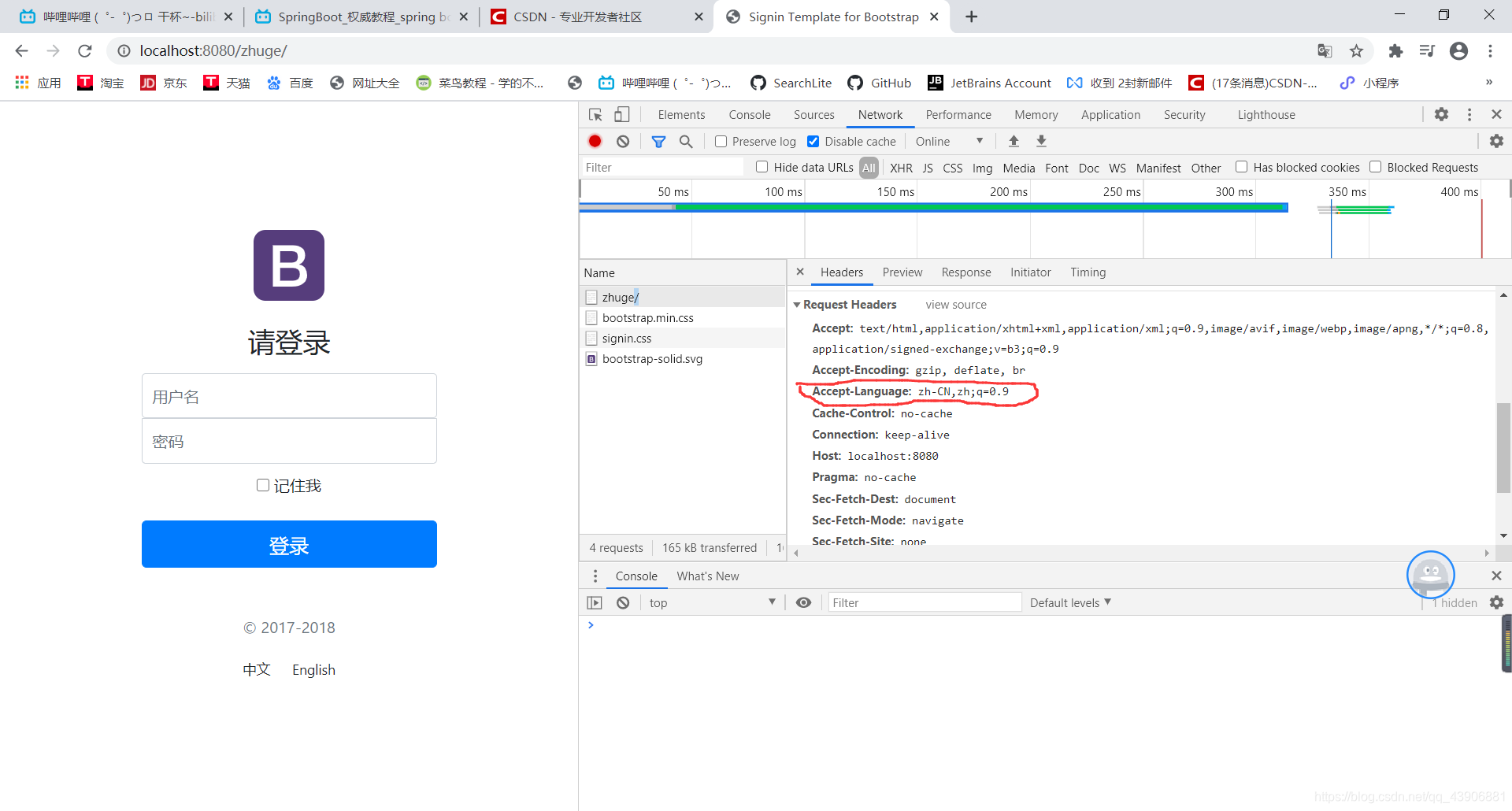
Task: Open the Default levels dropdown
Action: [x=1070, y=603]
